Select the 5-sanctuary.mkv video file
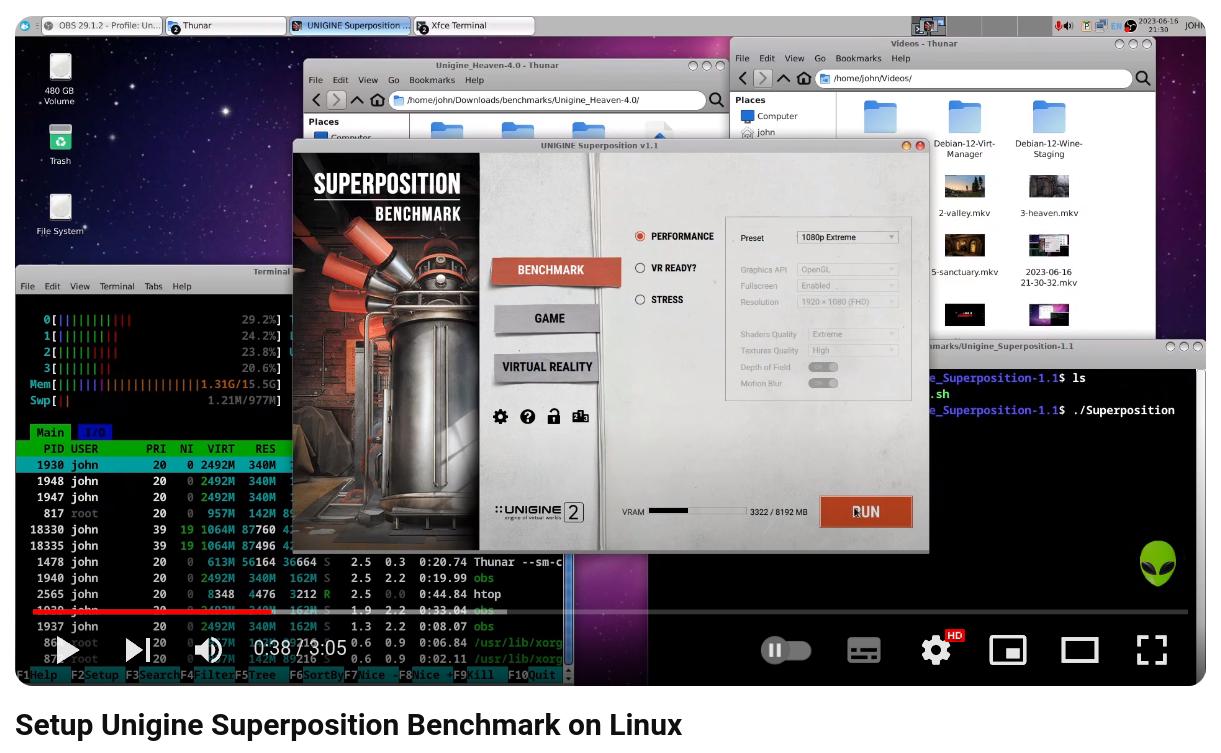The height and width of the screenshot is (753, 1221). click(x=964, y=255)
